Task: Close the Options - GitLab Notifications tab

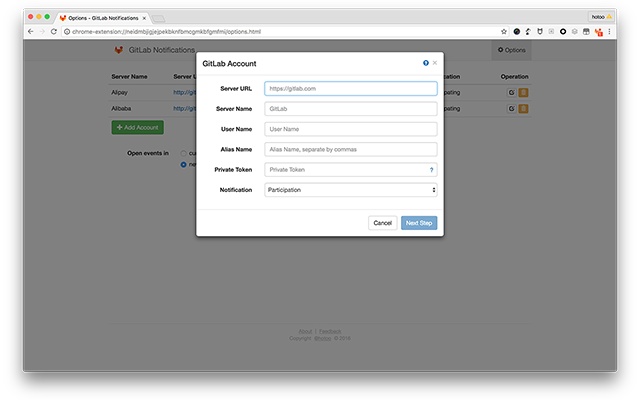Action: point(144,18)
